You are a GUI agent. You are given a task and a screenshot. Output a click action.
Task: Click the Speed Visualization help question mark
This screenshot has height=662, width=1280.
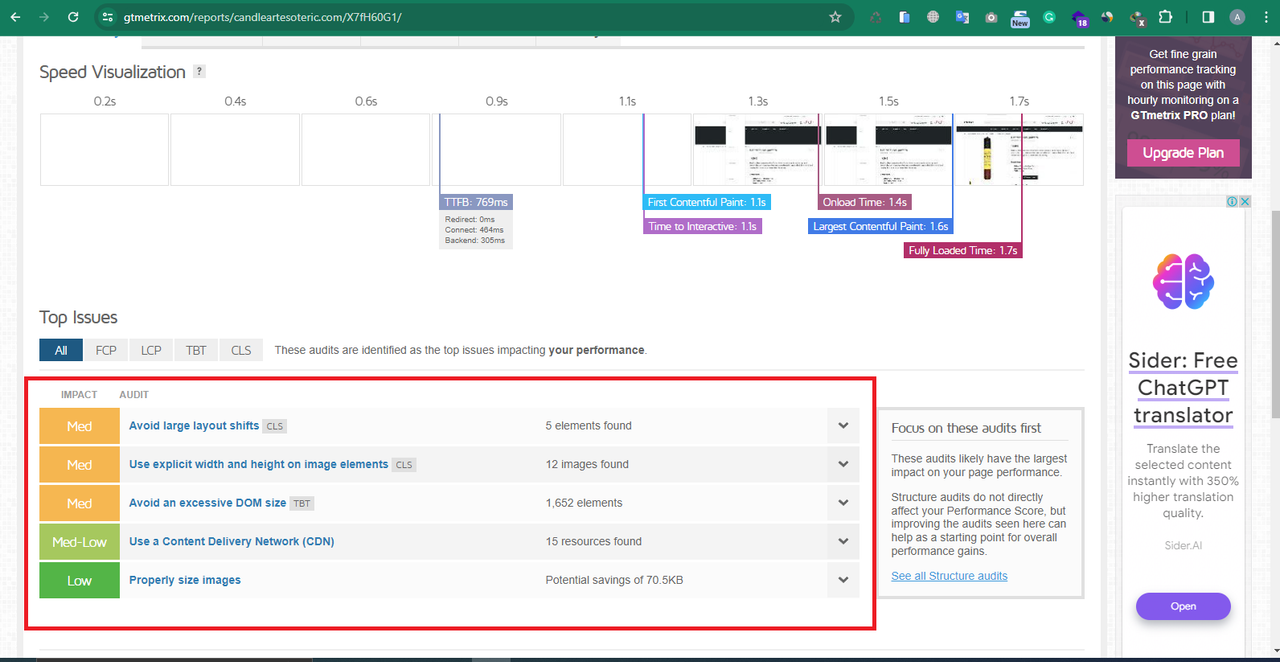click(199, 71)
